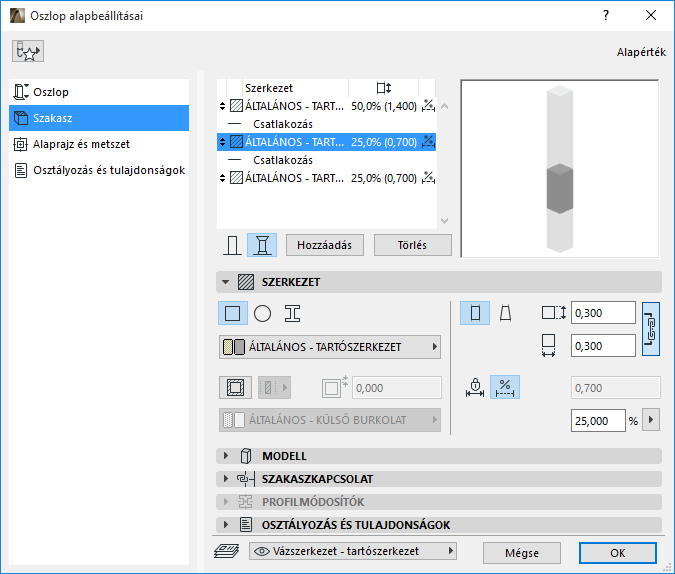Choose single-segment column option
This screenshot has width=675, height=574.
click(x=232, y=245)
